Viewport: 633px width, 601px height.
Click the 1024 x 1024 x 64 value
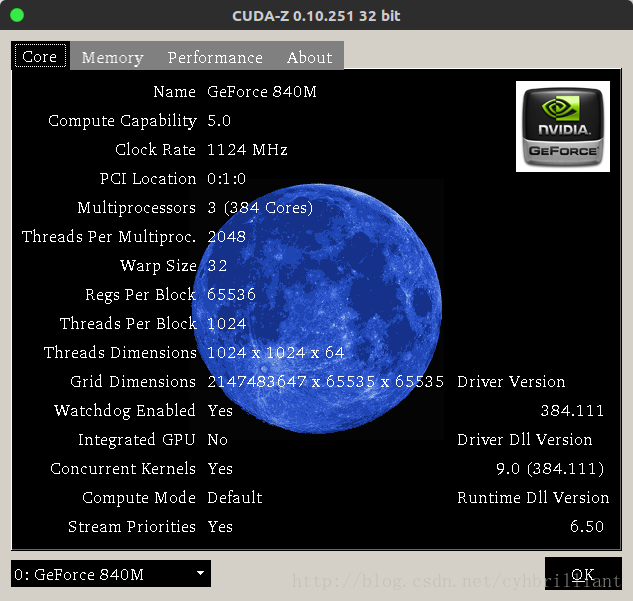[276, 353]
